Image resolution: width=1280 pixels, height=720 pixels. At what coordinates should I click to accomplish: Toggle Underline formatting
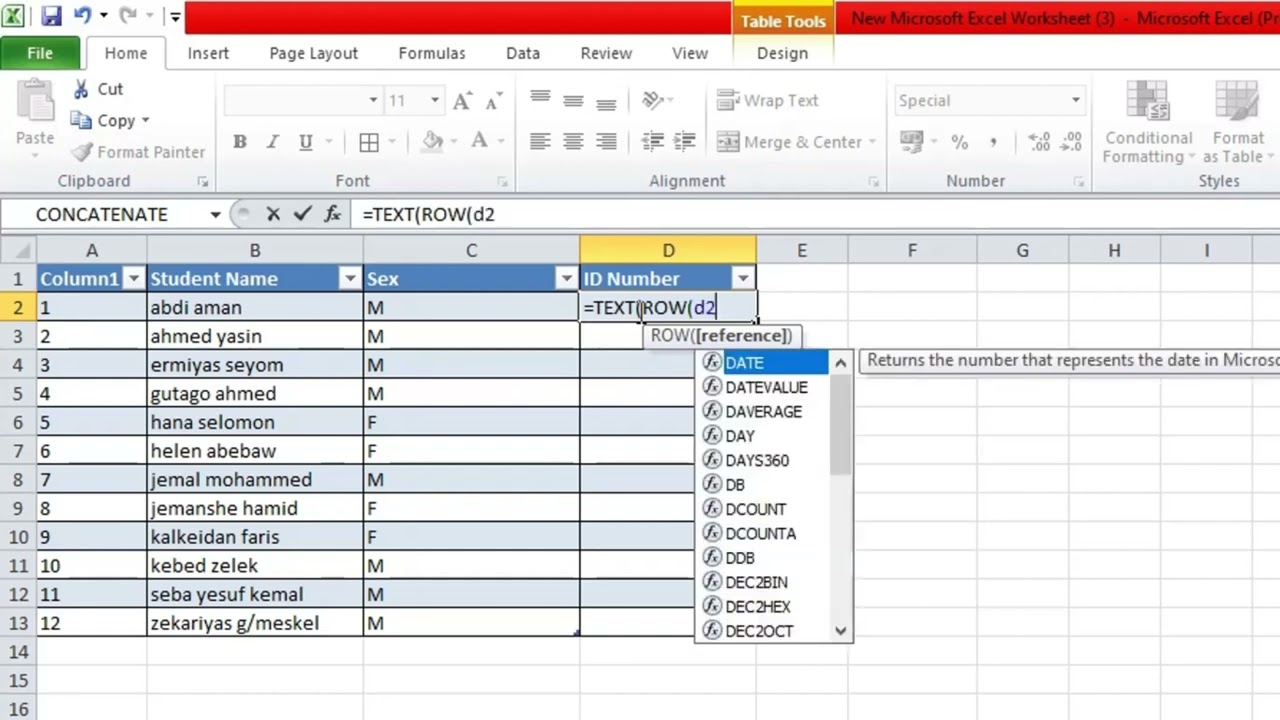pyautogui.click(x=305, y=142)
